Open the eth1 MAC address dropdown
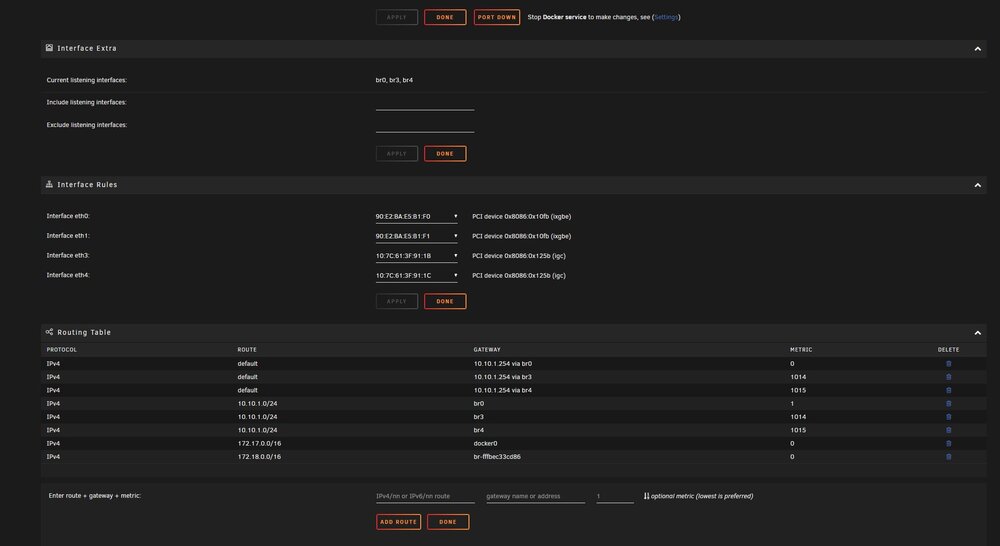Viewport: 1000px width, 546px height. [x=416, y=236]
